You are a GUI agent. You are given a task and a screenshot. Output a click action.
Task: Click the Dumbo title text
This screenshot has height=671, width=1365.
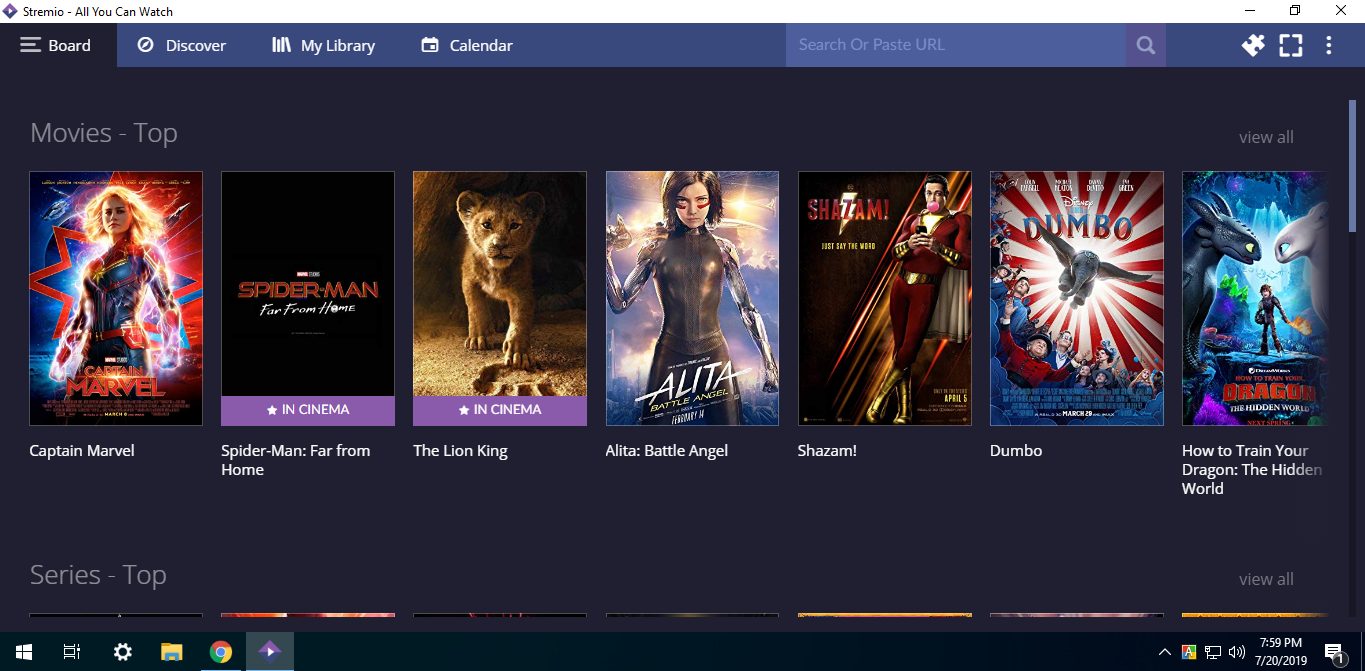point(1016,451)
